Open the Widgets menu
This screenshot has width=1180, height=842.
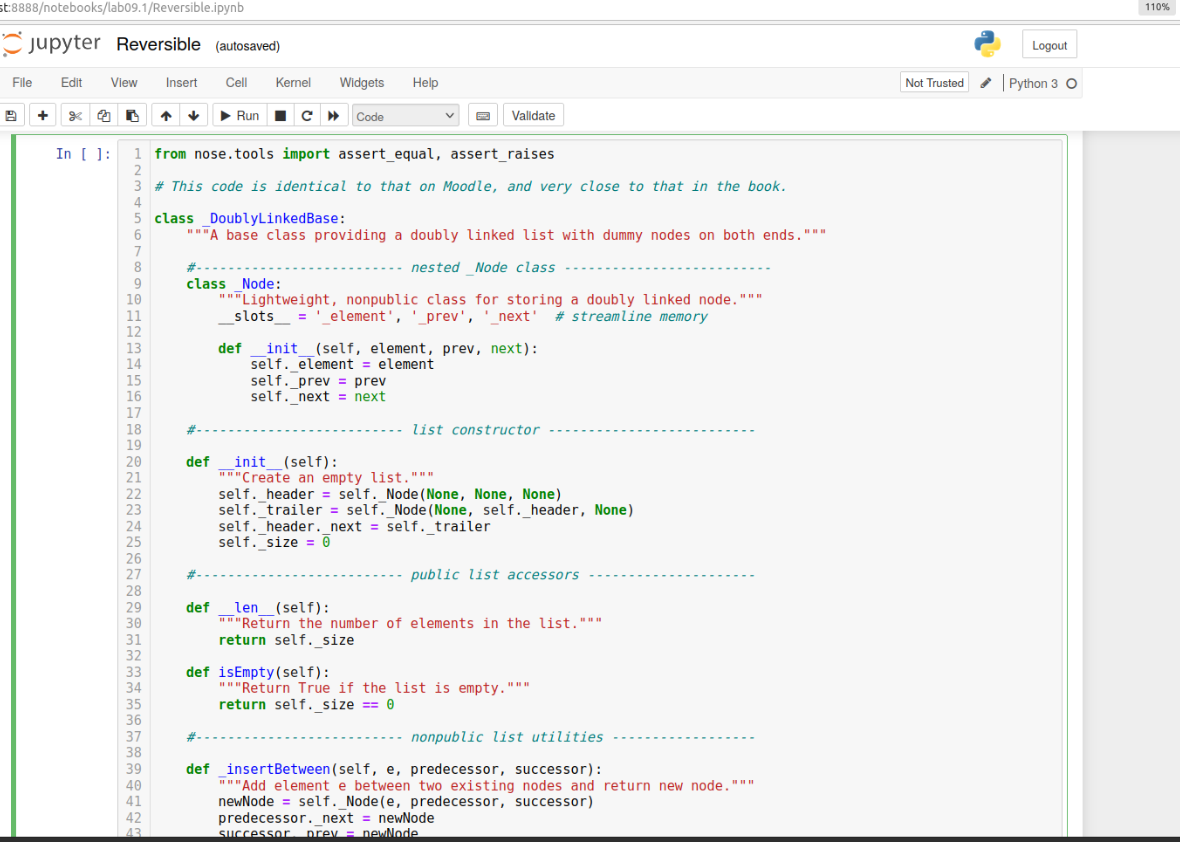tap(361, 83)
